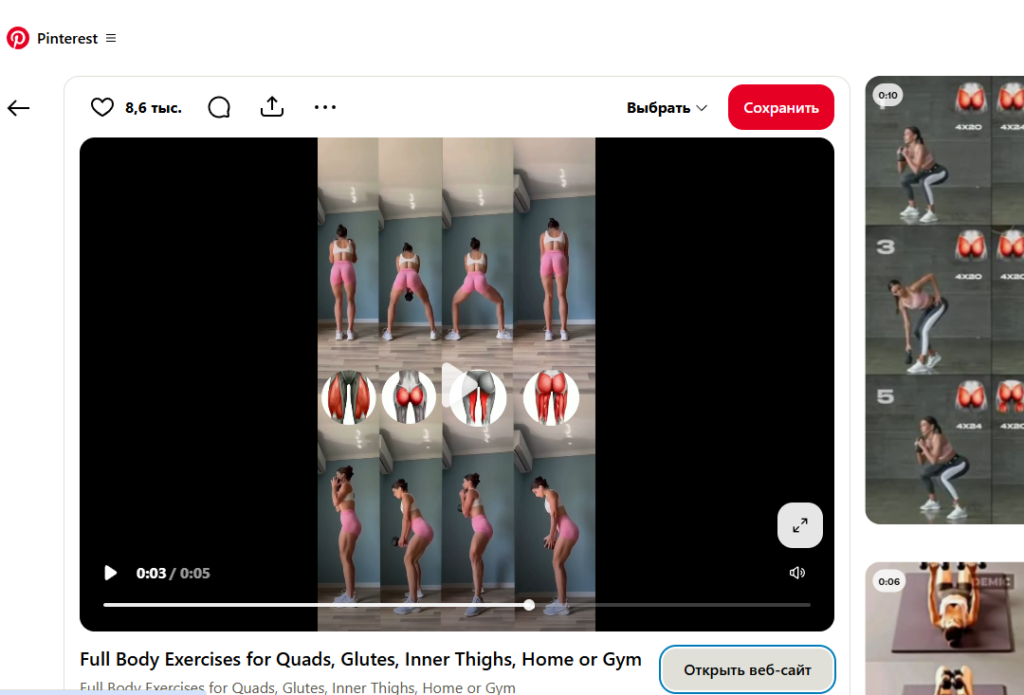Open related dumbbell pin 0:06
1024x695 pixels.
[x=944, y=628]
